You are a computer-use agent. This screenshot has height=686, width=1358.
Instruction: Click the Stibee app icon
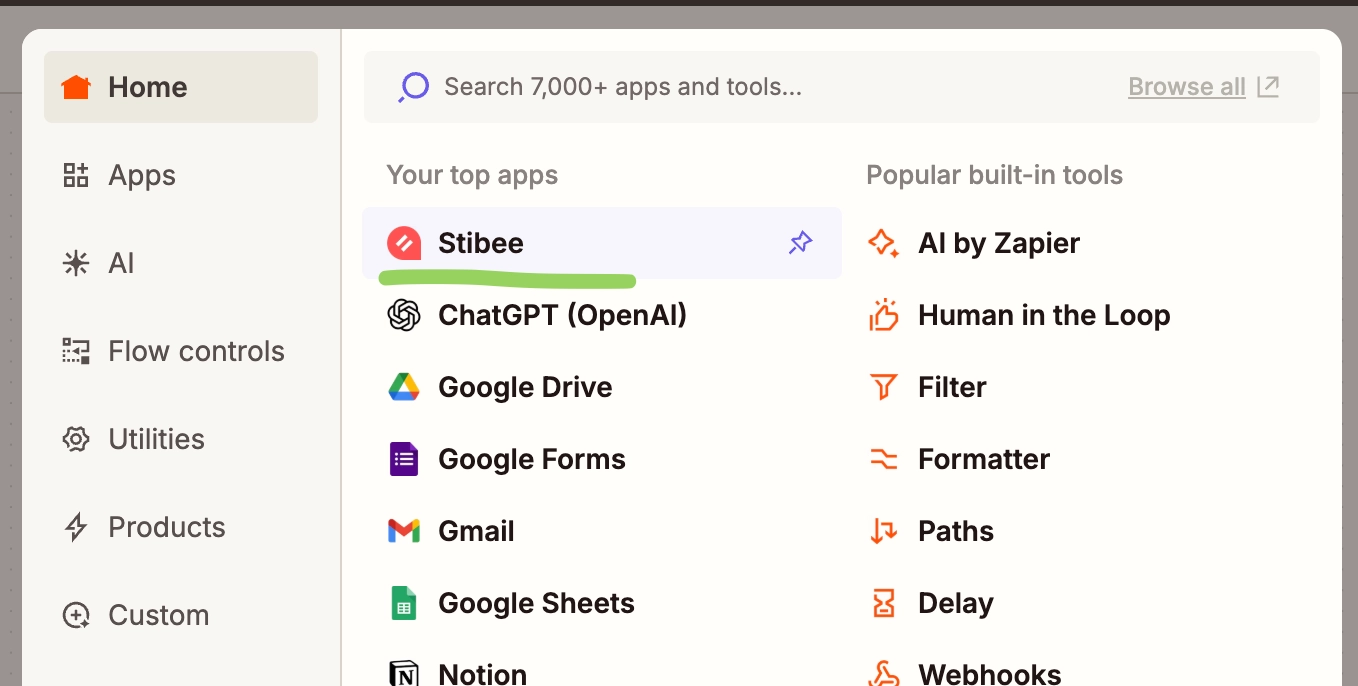[404, 243]
